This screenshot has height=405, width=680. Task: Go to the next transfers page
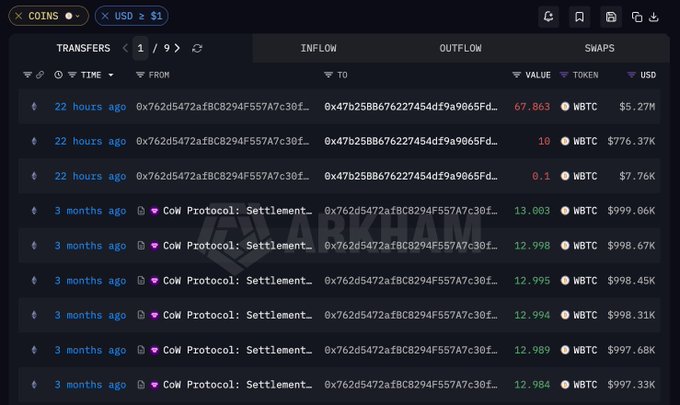[x=177, y=48]
